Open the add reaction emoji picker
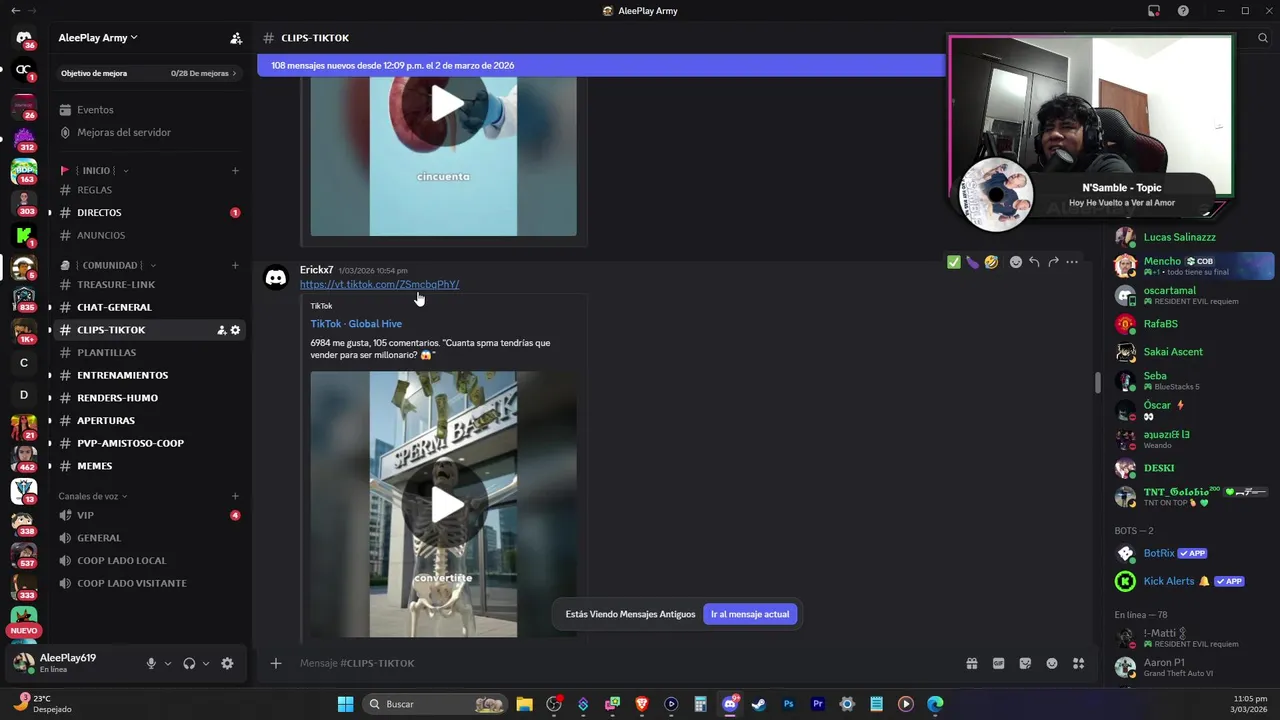This screenshot has height=720, width=1280. coord(1016,262)
